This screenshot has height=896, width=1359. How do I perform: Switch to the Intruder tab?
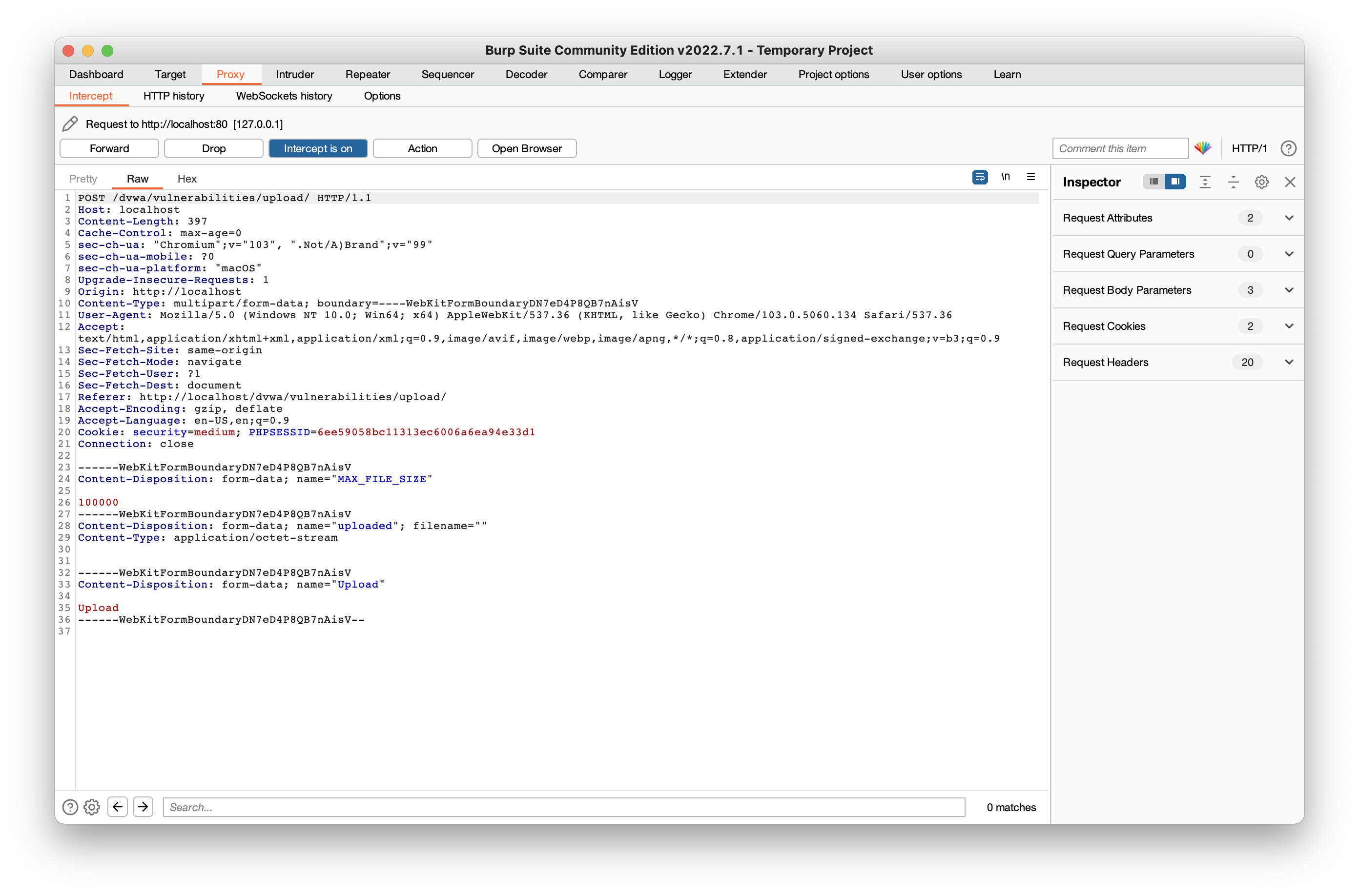click(x=295, y=74)
